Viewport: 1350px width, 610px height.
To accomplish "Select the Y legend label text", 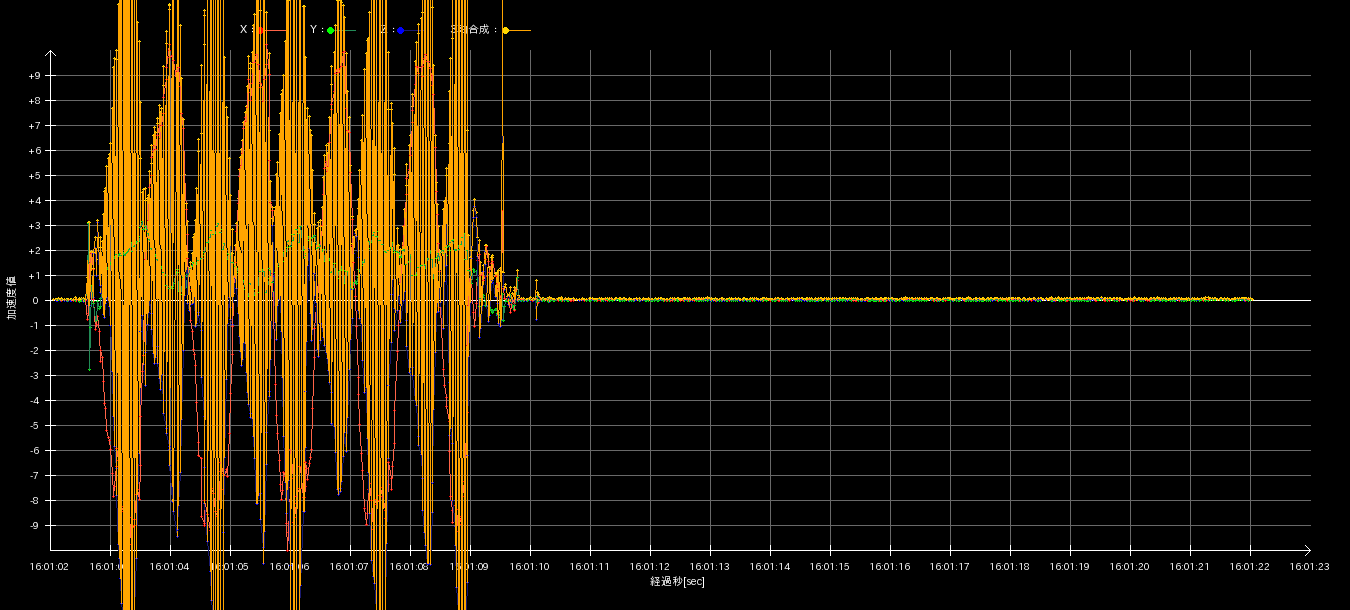I will click(314, 30).
